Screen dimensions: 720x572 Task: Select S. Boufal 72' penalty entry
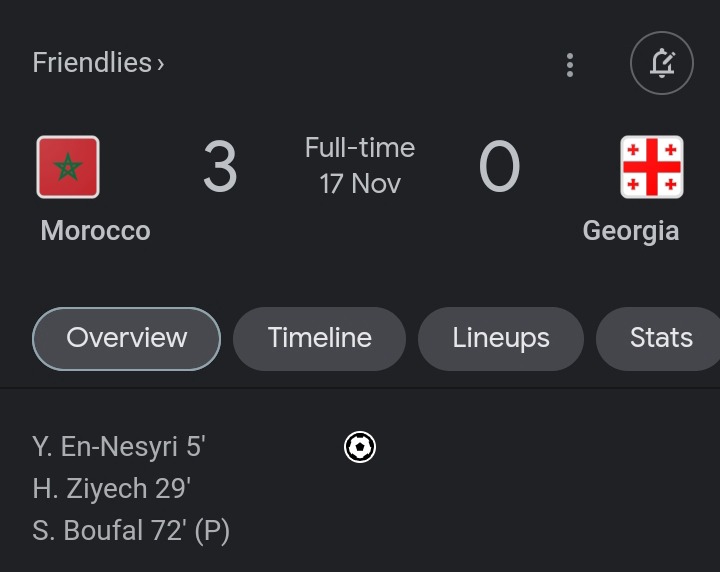pyautogui.click(x=131, y=530)
